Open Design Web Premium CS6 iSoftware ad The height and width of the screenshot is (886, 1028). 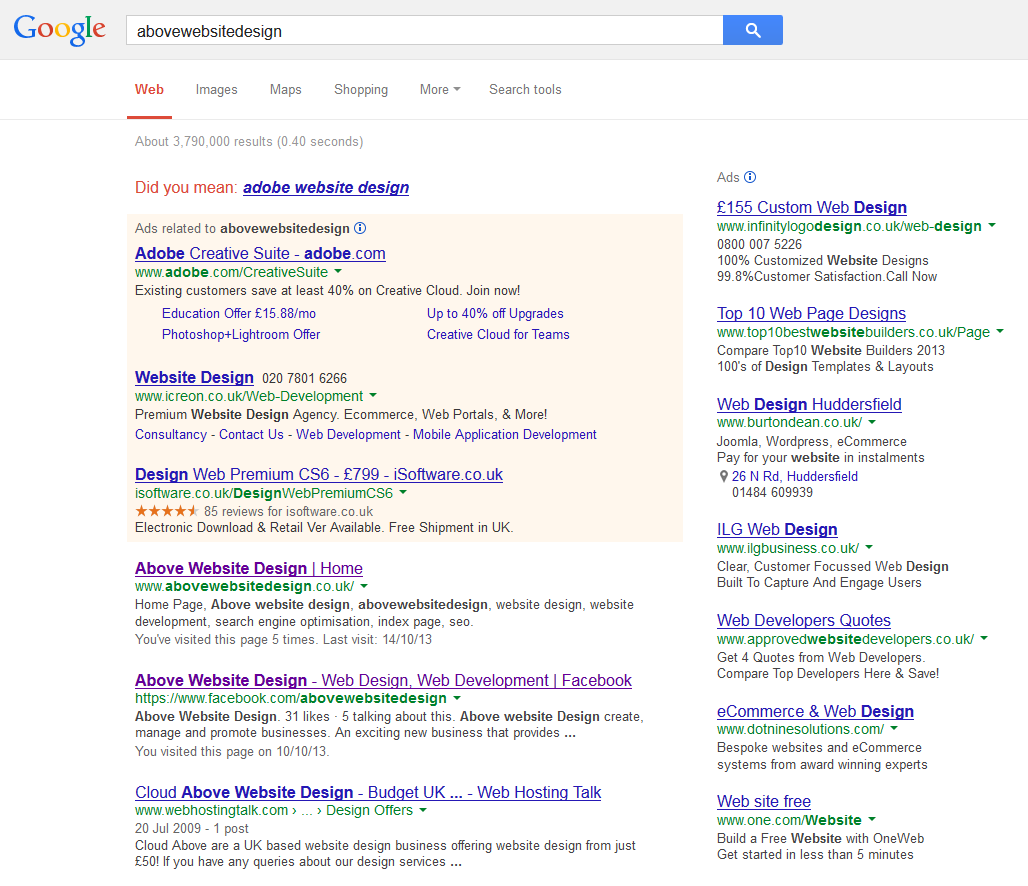click(x=319, y=475)
